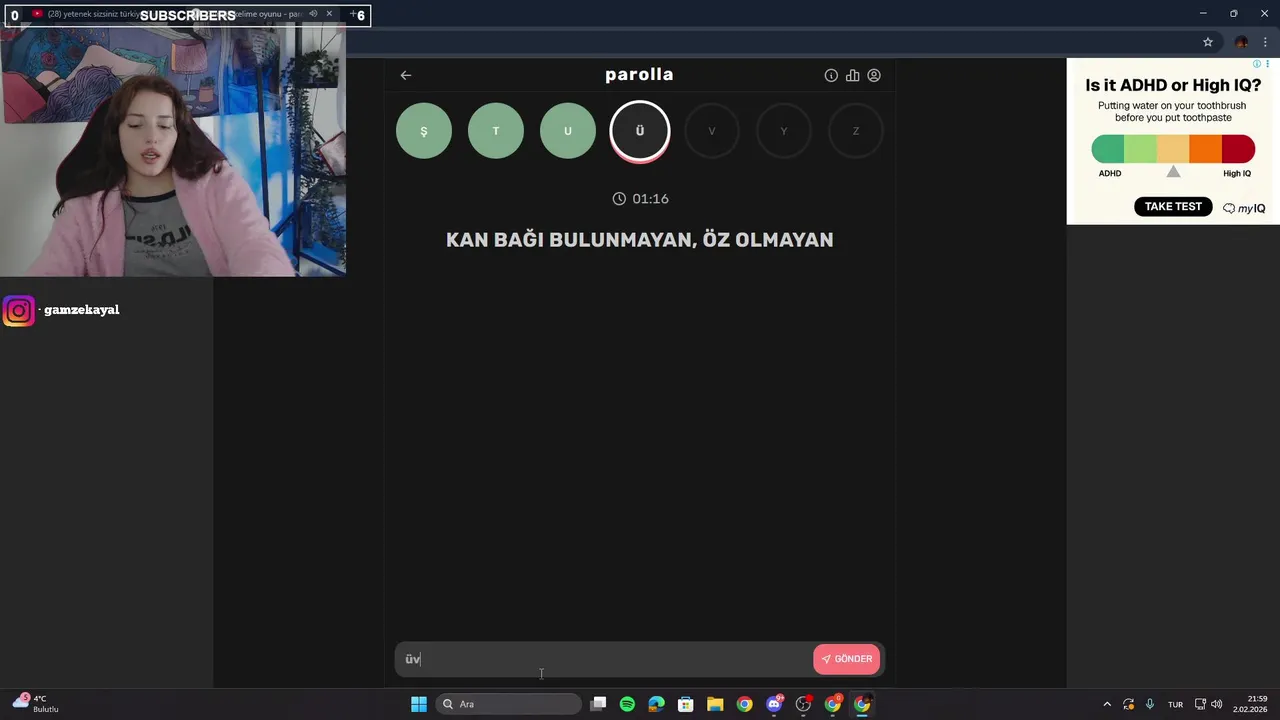Click the orange scale segment
This screenshot has height=720, width=1280.
pos(1206,149)
